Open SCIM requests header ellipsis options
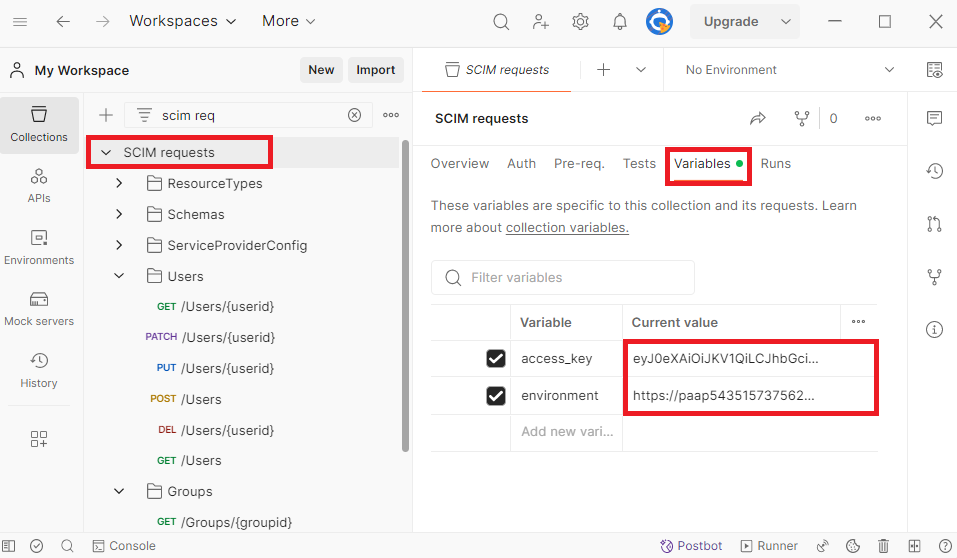Image resolution: width=957 pixels, height=558 pixels. (873, 118)
